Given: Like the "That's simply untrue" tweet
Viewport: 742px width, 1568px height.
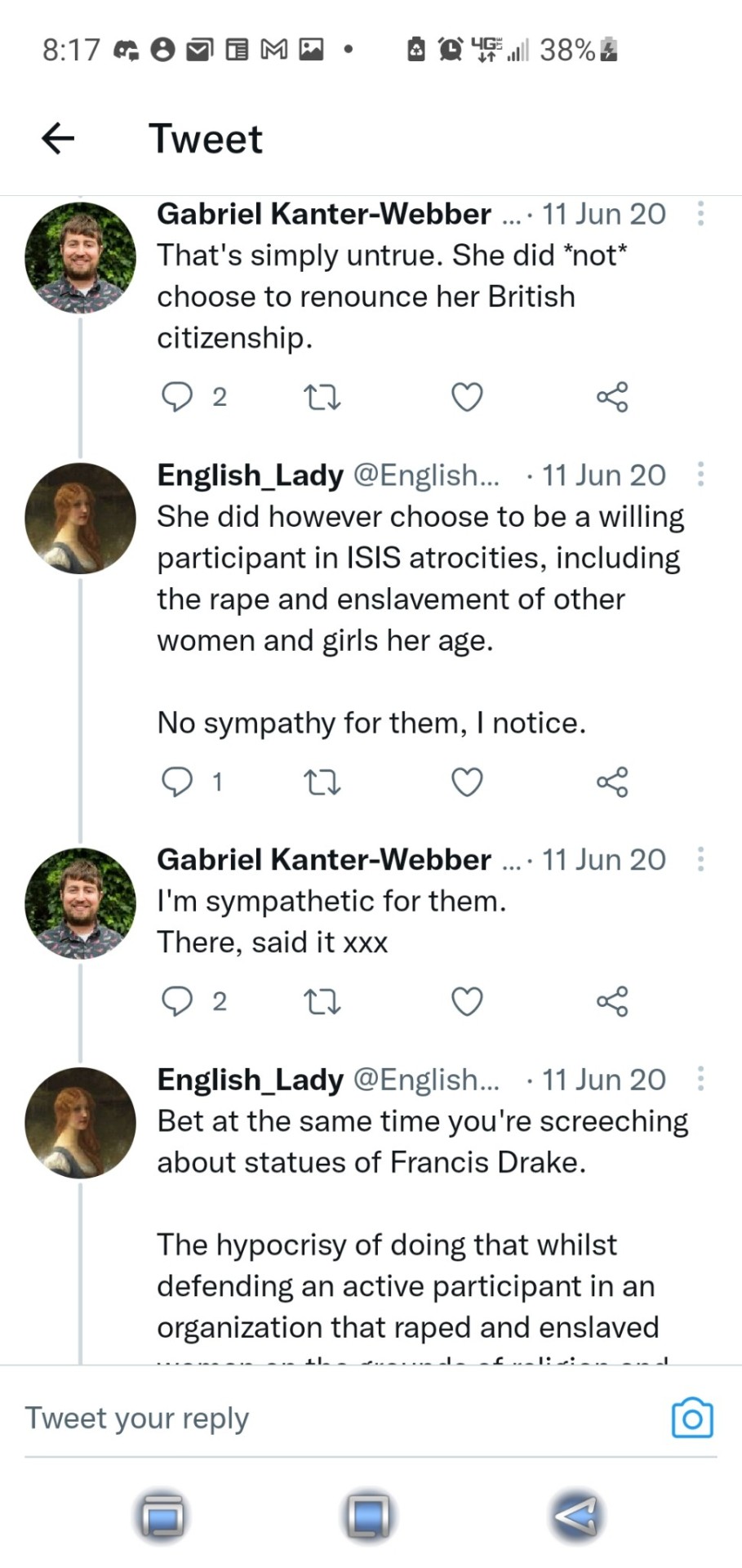Looking at the screenshot, I should (x=467, y=398).
